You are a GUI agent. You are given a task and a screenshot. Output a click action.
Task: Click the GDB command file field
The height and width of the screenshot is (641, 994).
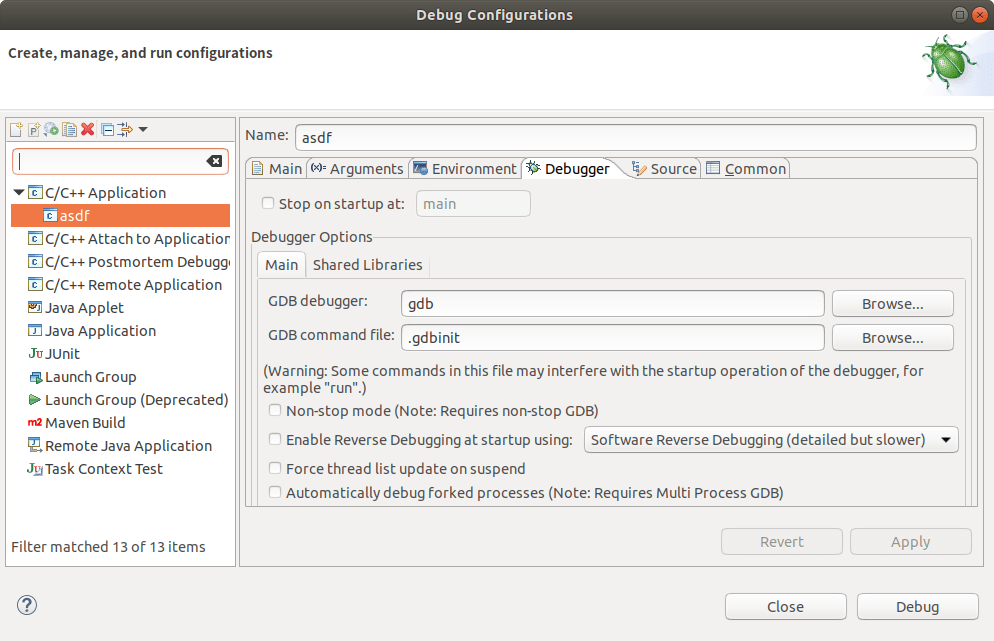click(x=612, y=338)
